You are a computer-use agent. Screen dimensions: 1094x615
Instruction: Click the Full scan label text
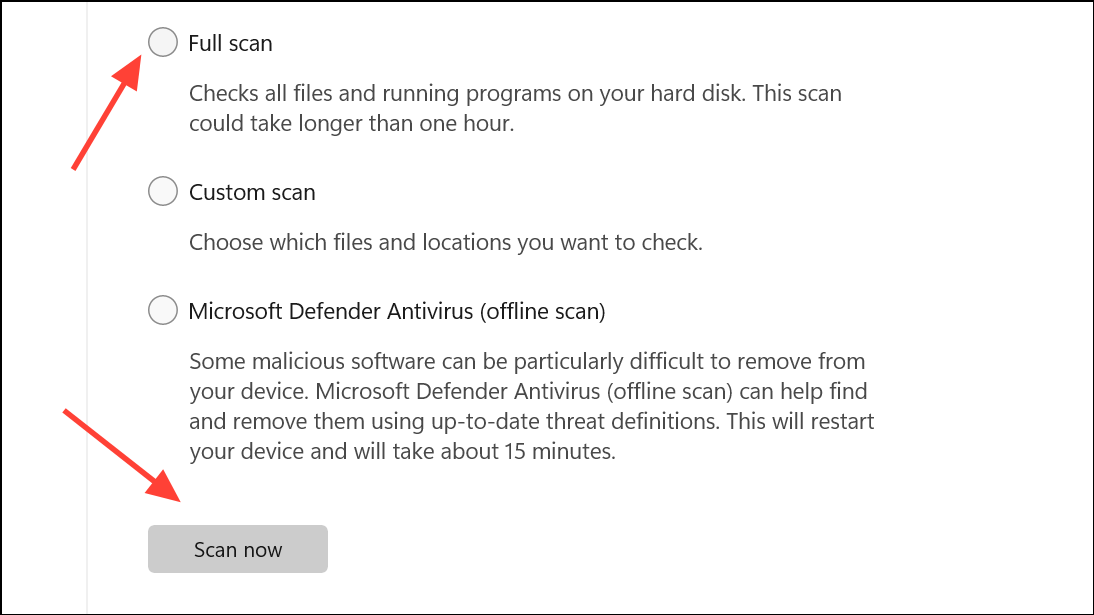pos(232,42)
